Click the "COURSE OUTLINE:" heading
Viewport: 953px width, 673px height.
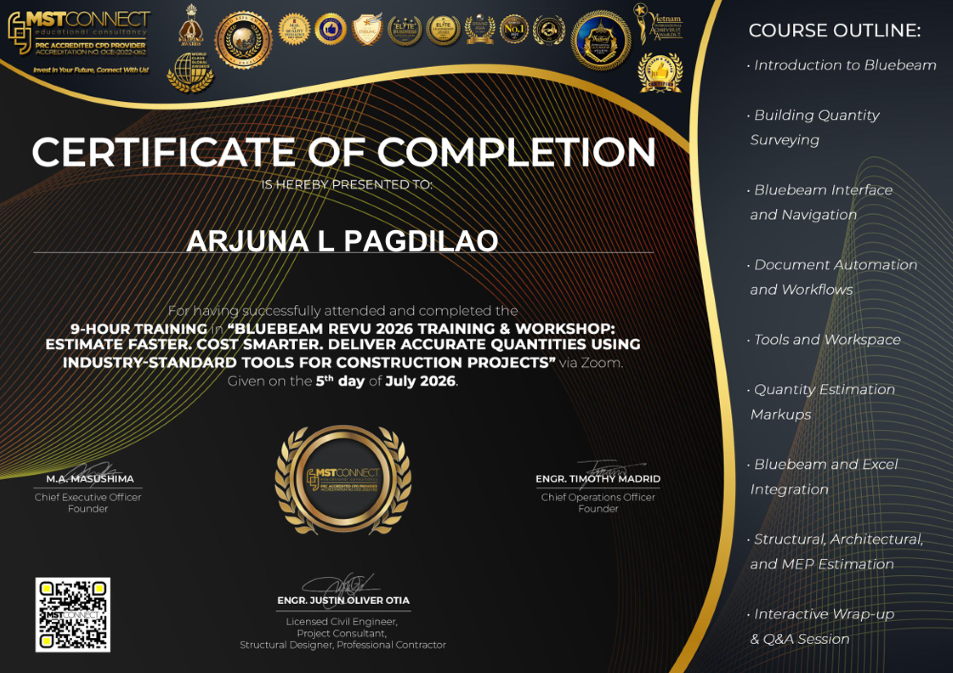pos(834,30)
